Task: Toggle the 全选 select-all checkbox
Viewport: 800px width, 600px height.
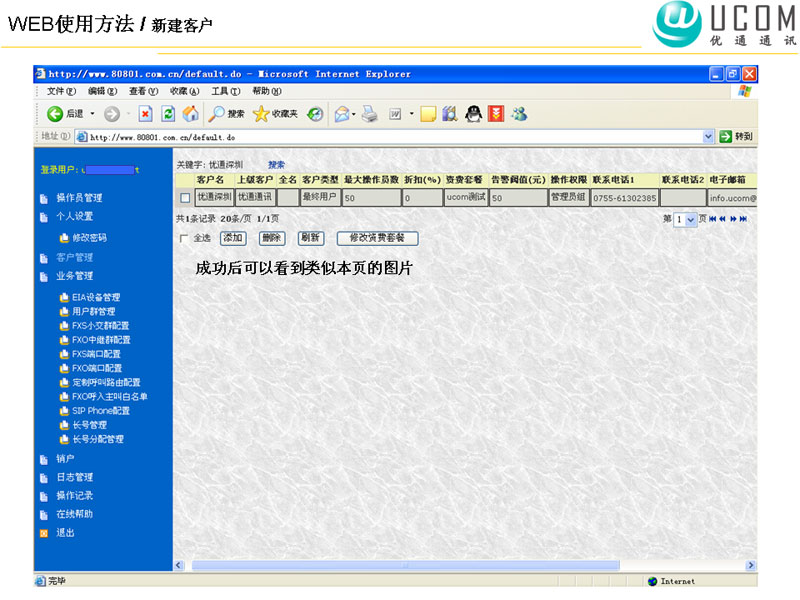Action: 184,238
